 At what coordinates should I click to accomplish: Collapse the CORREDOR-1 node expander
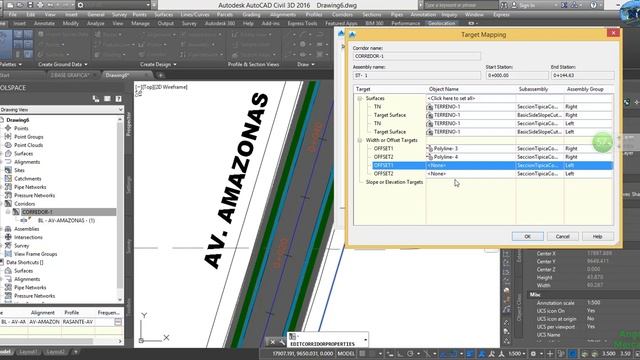point(8,212)
